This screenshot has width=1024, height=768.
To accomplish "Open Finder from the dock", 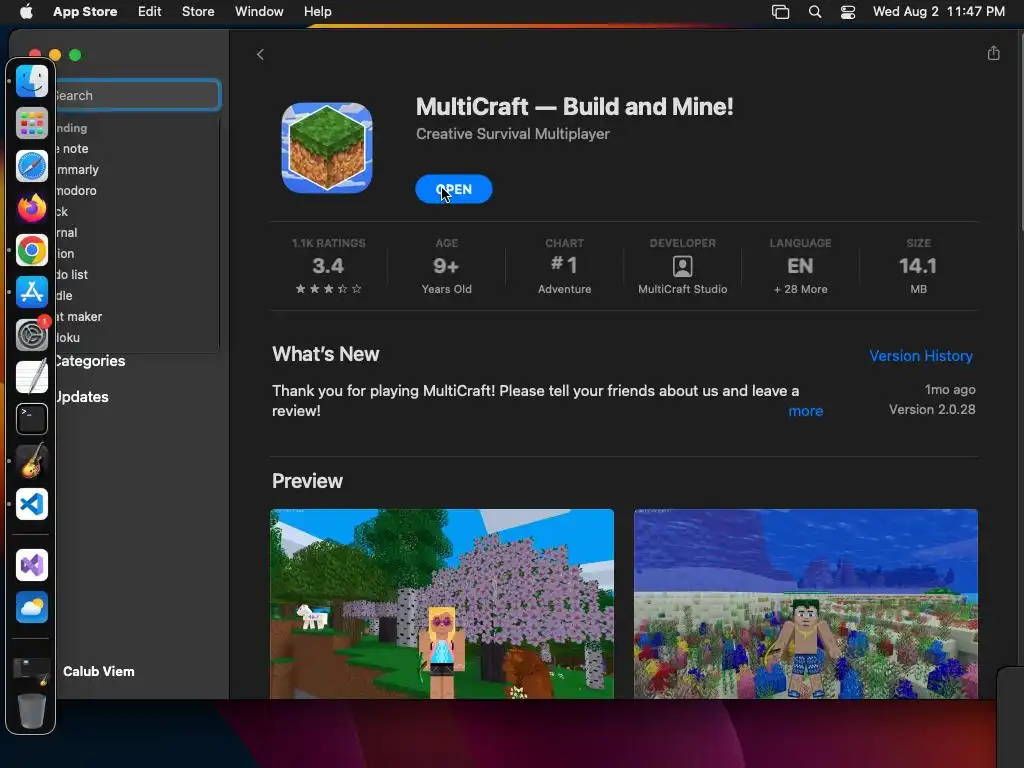I will pyautogui.click(x=31, y=81).
